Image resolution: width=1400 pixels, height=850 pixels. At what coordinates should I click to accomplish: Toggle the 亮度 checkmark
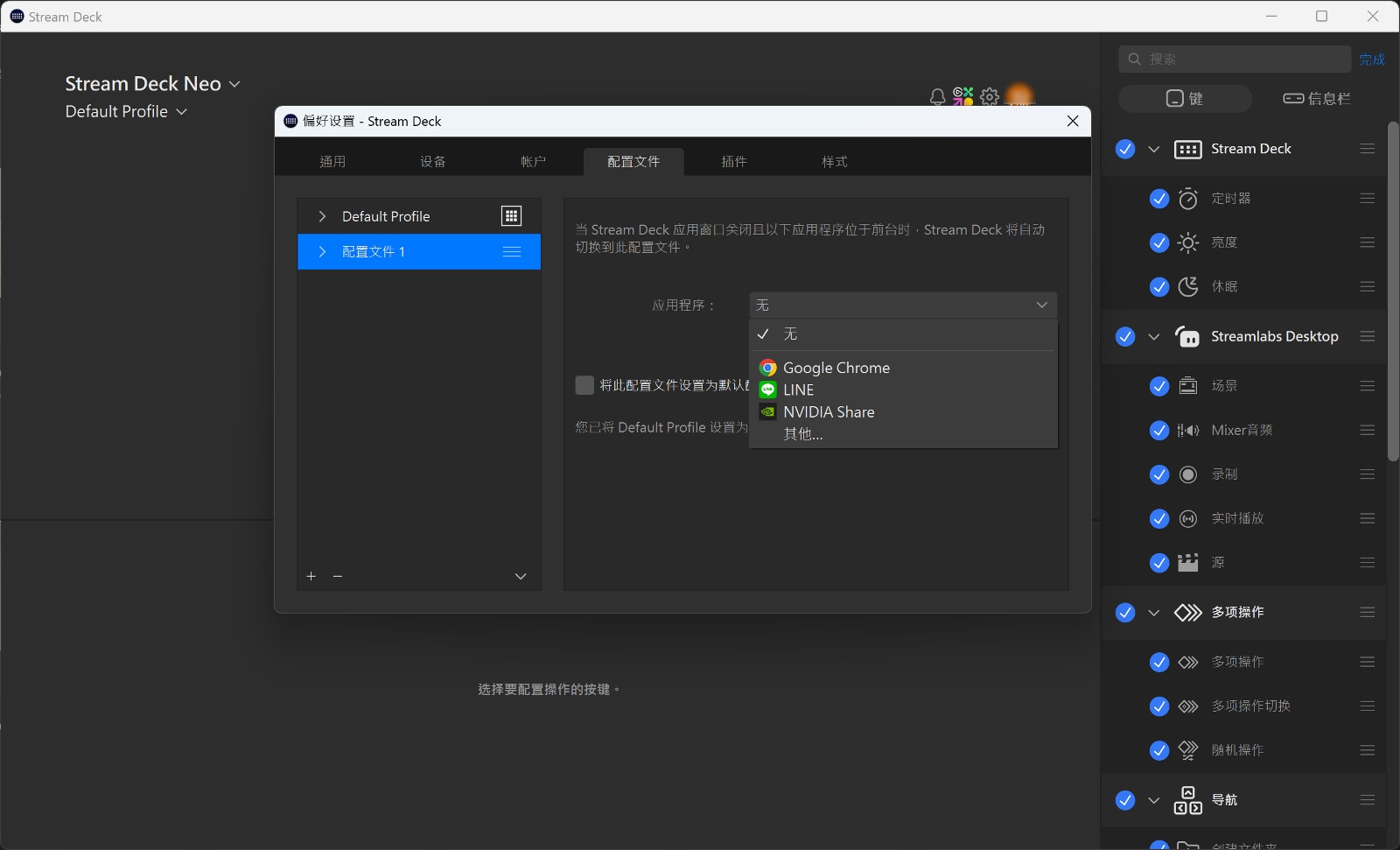click(1159, 242)
